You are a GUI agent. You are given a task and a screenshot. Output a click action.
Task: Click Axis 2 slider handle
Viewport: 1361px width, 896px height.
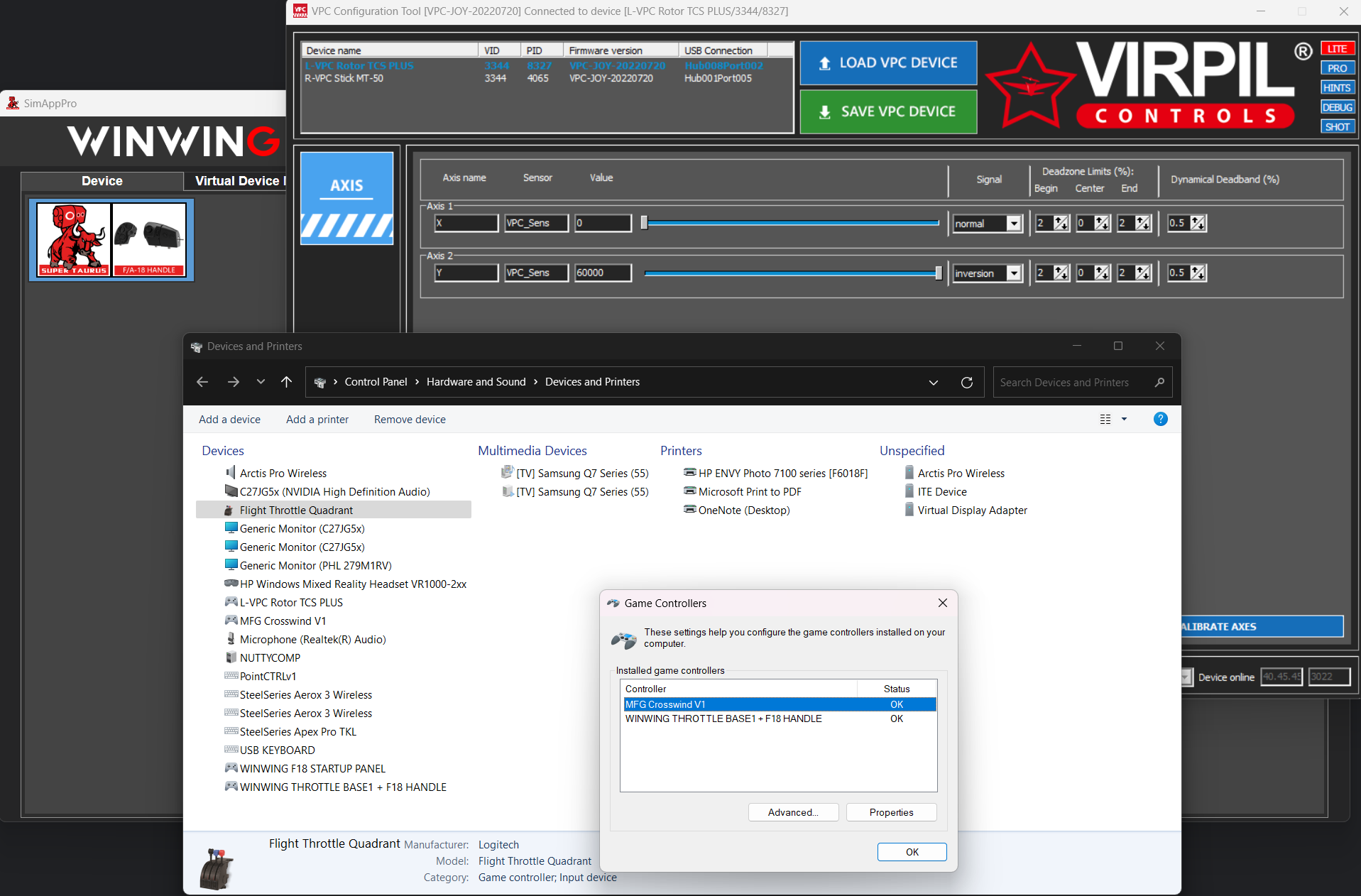click(939, 273)
